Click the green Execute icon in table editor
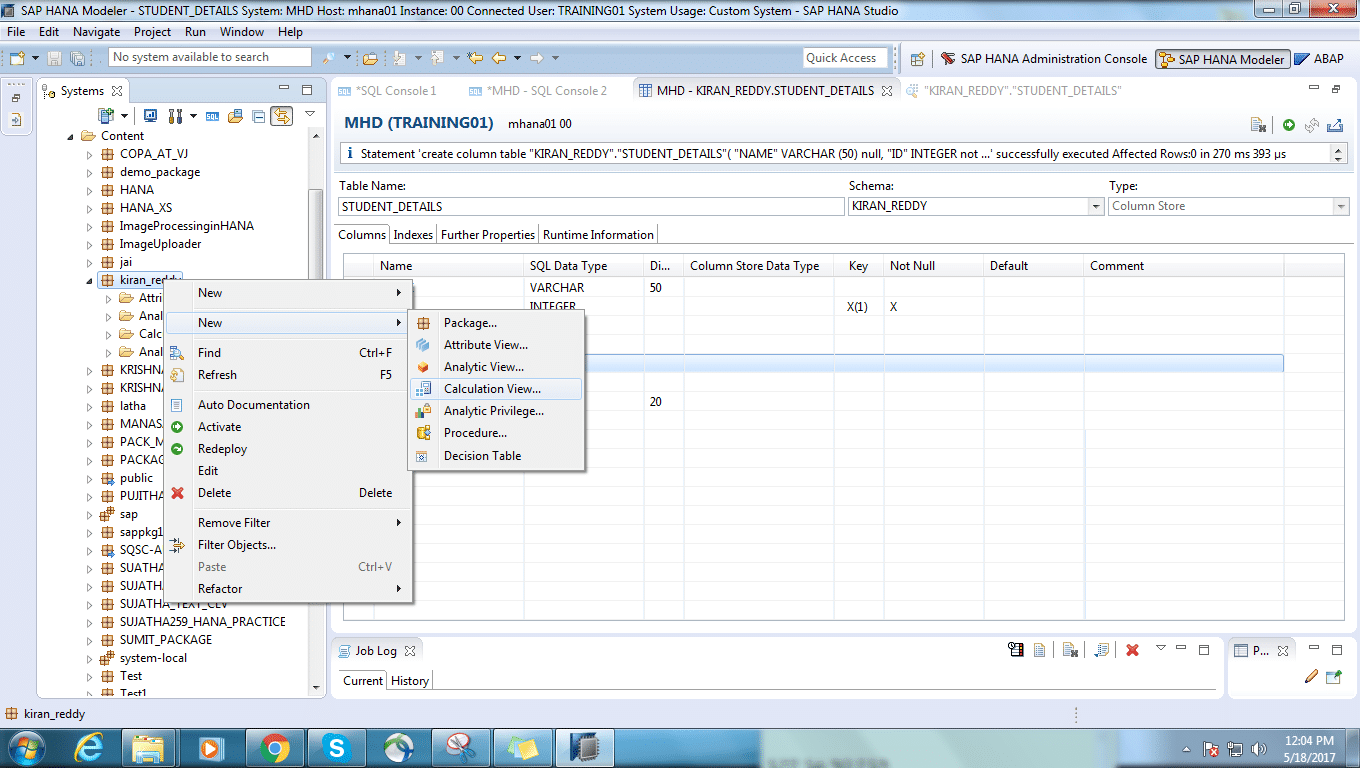This screenshot has height=768, width=1360. [1289, 125]
